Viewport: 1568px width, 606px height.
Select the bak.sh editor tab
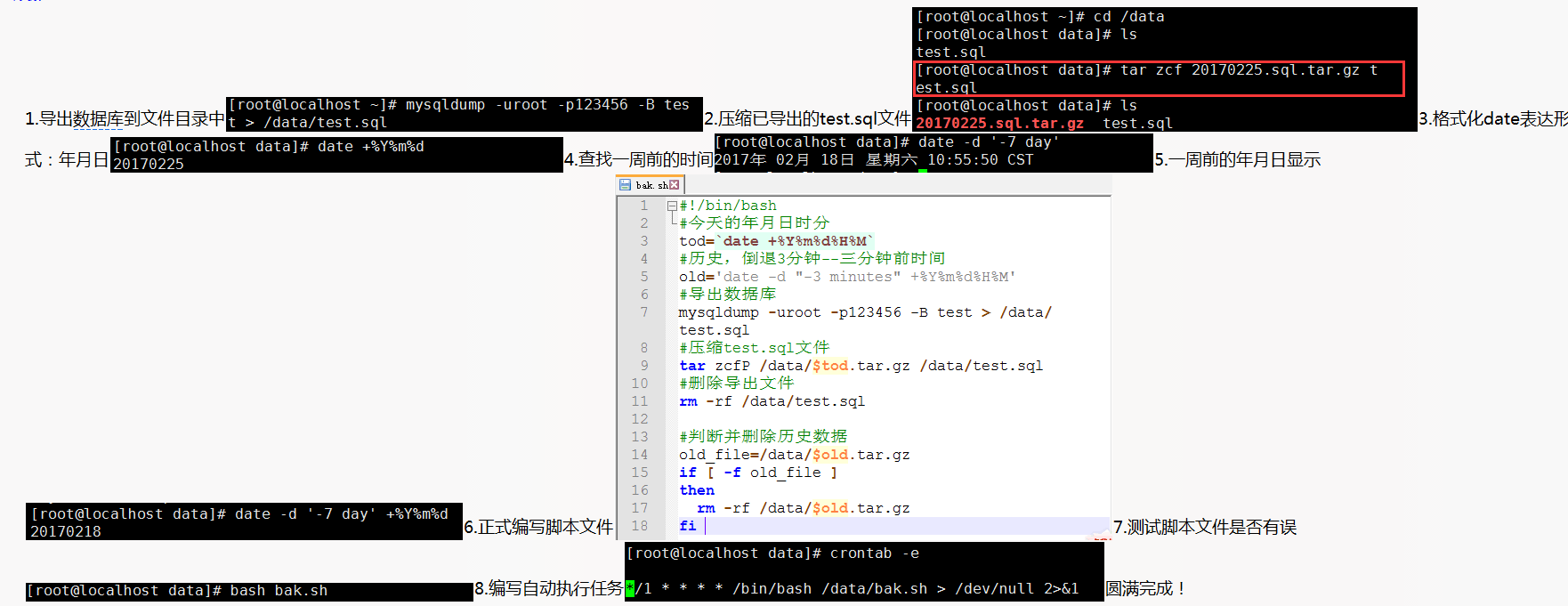(x=650, y=185)
